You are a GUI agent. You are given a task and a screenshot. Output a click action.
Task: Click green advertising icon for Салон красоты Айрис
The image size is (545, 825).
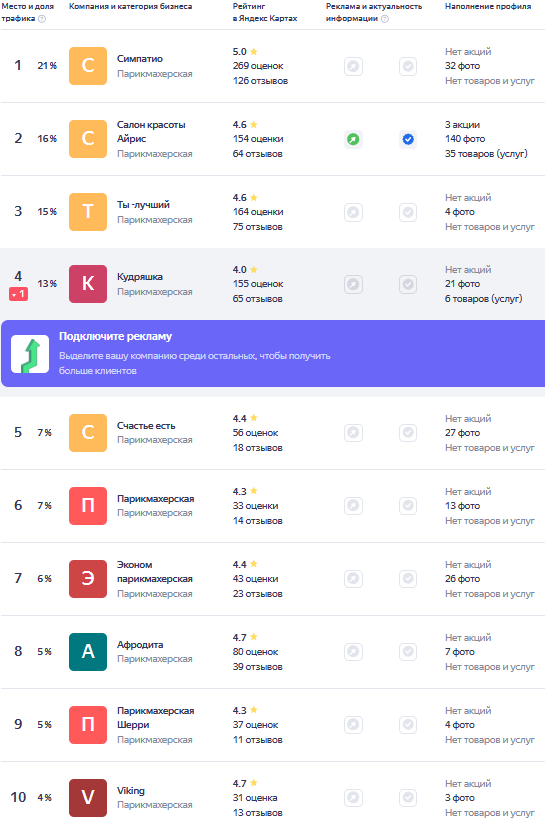(354, 139)
